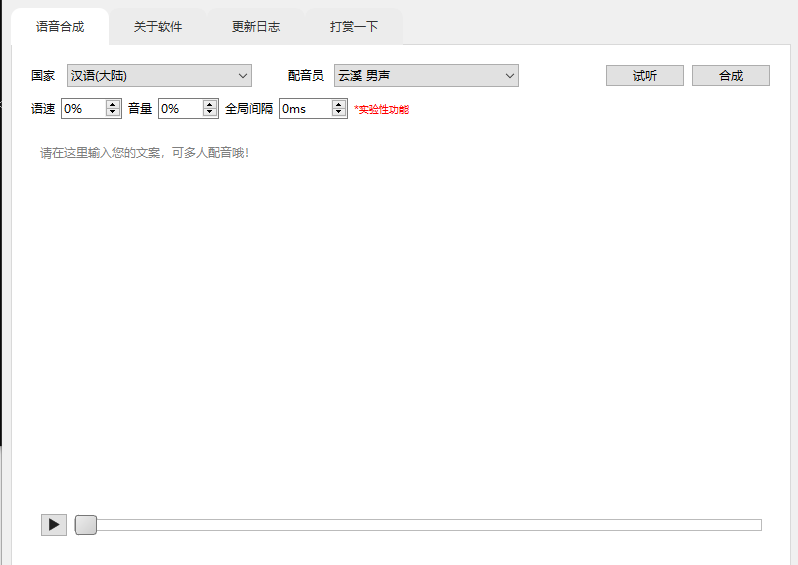Switch to the 语音合成 tab
The width and height of the screenshot is (798, 565).
pos(60,26)
